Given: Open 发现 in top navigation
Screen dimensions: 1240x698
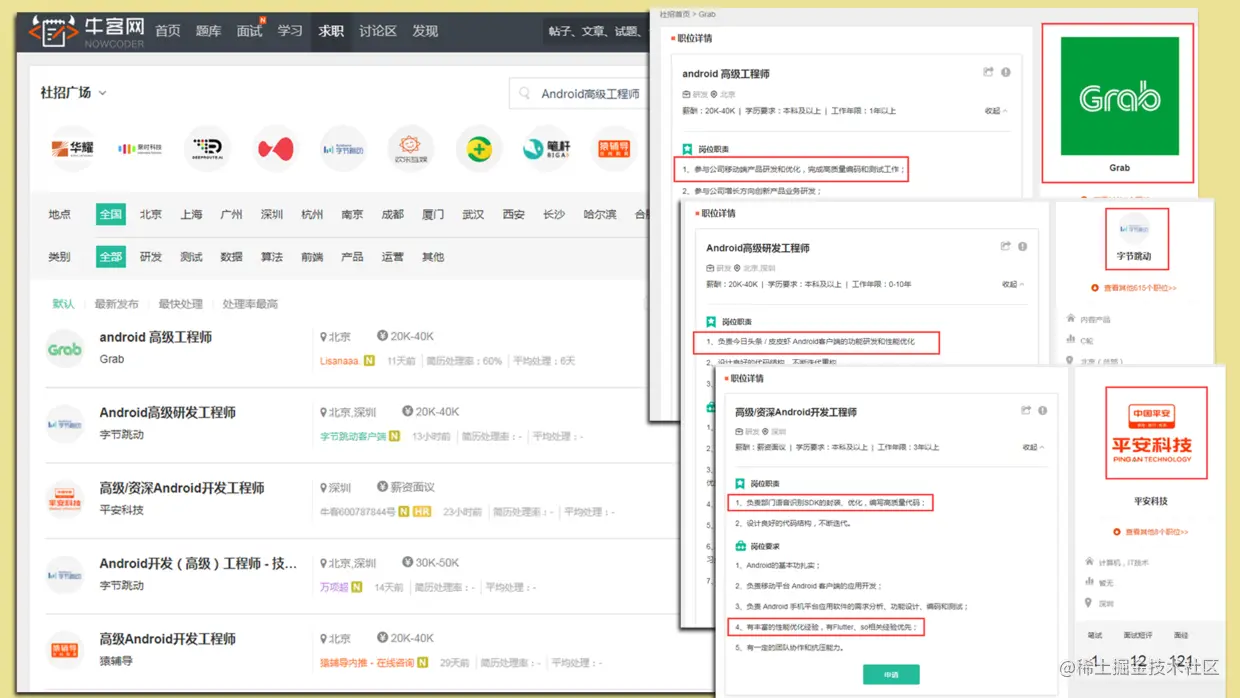Looking at the screenshot, I should coord(425,31).
